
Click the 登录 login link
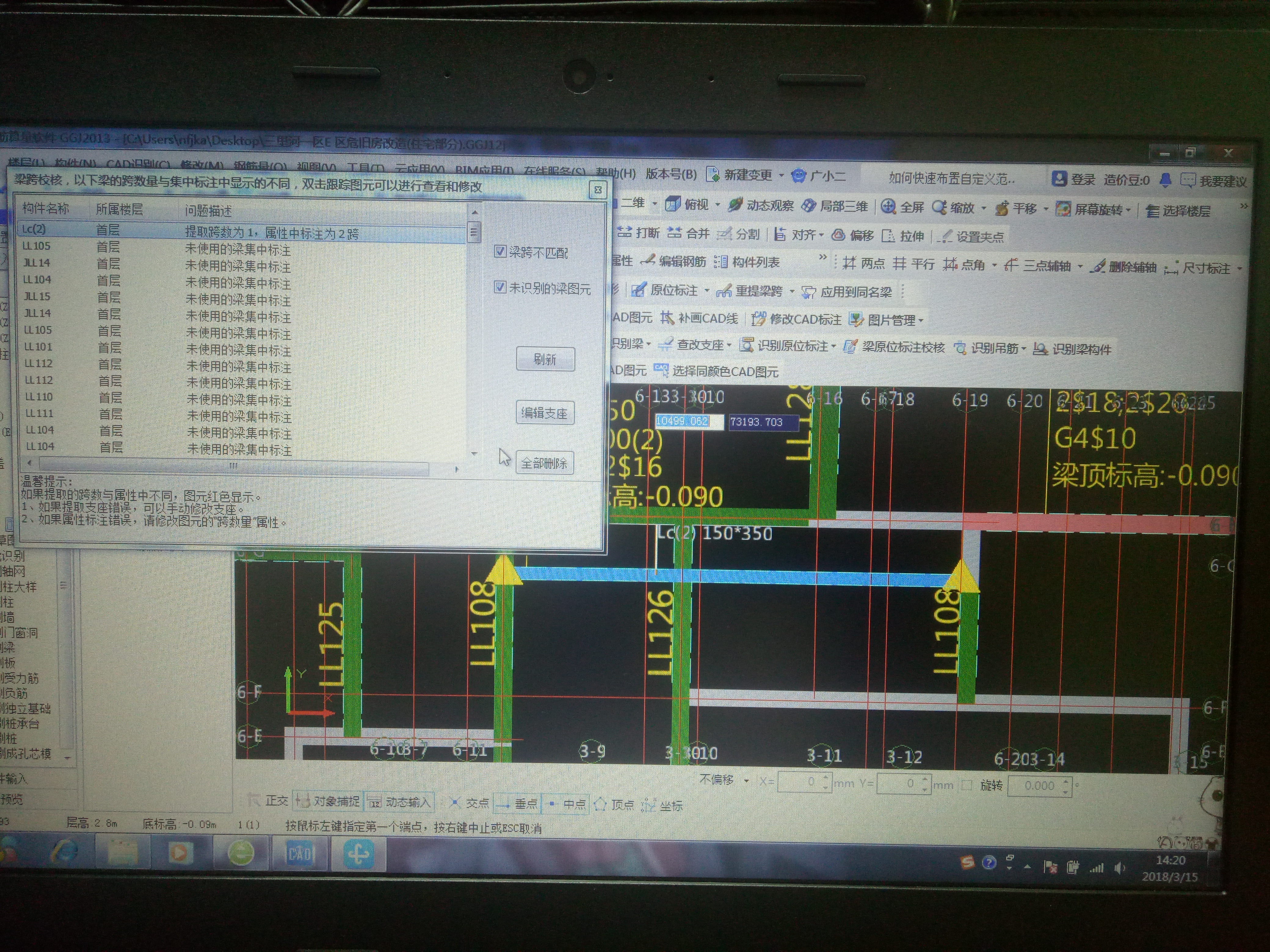coord(1074,179)
